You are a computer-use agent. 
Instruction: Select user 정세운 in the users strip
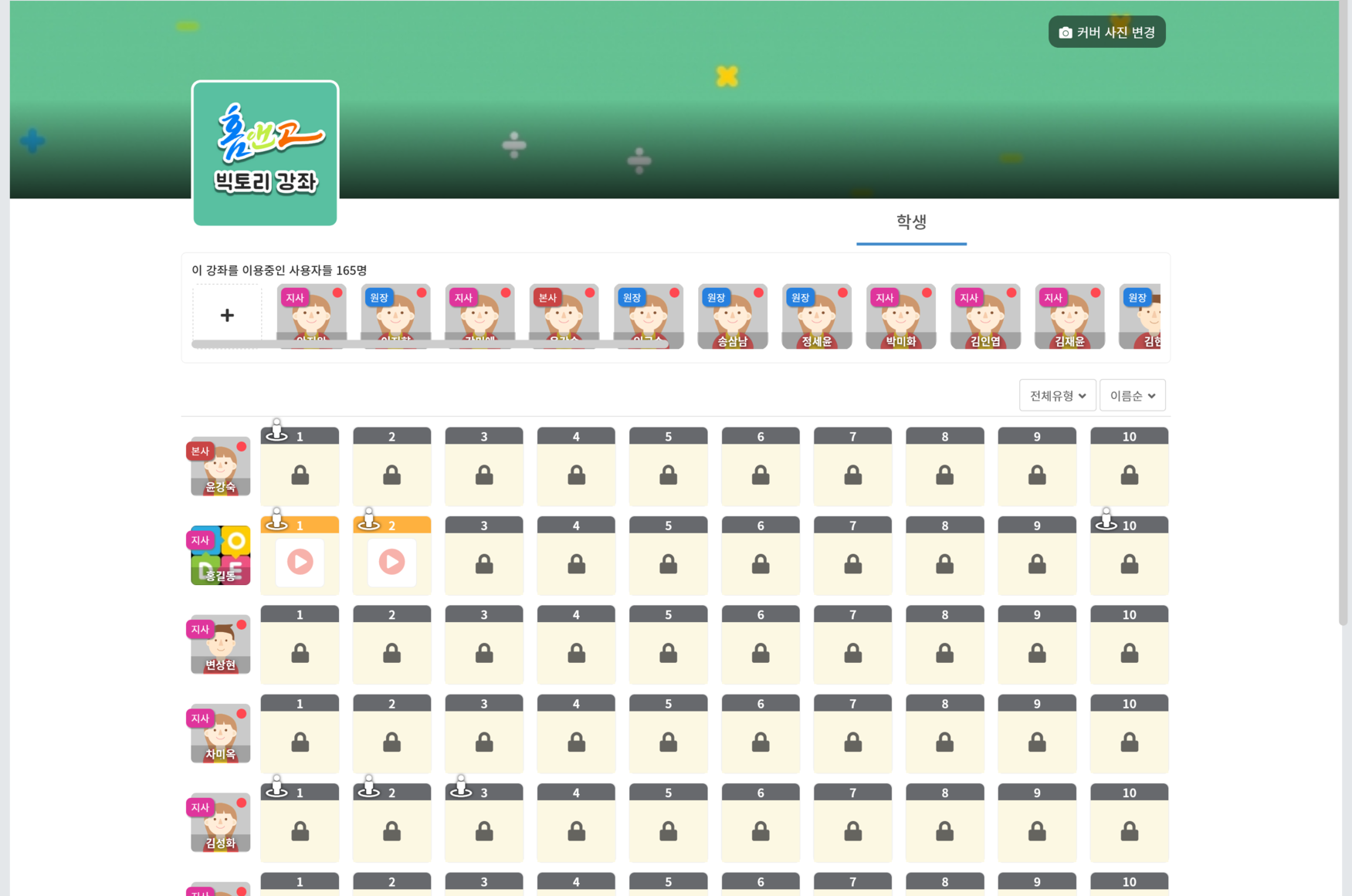pos(816,316)
